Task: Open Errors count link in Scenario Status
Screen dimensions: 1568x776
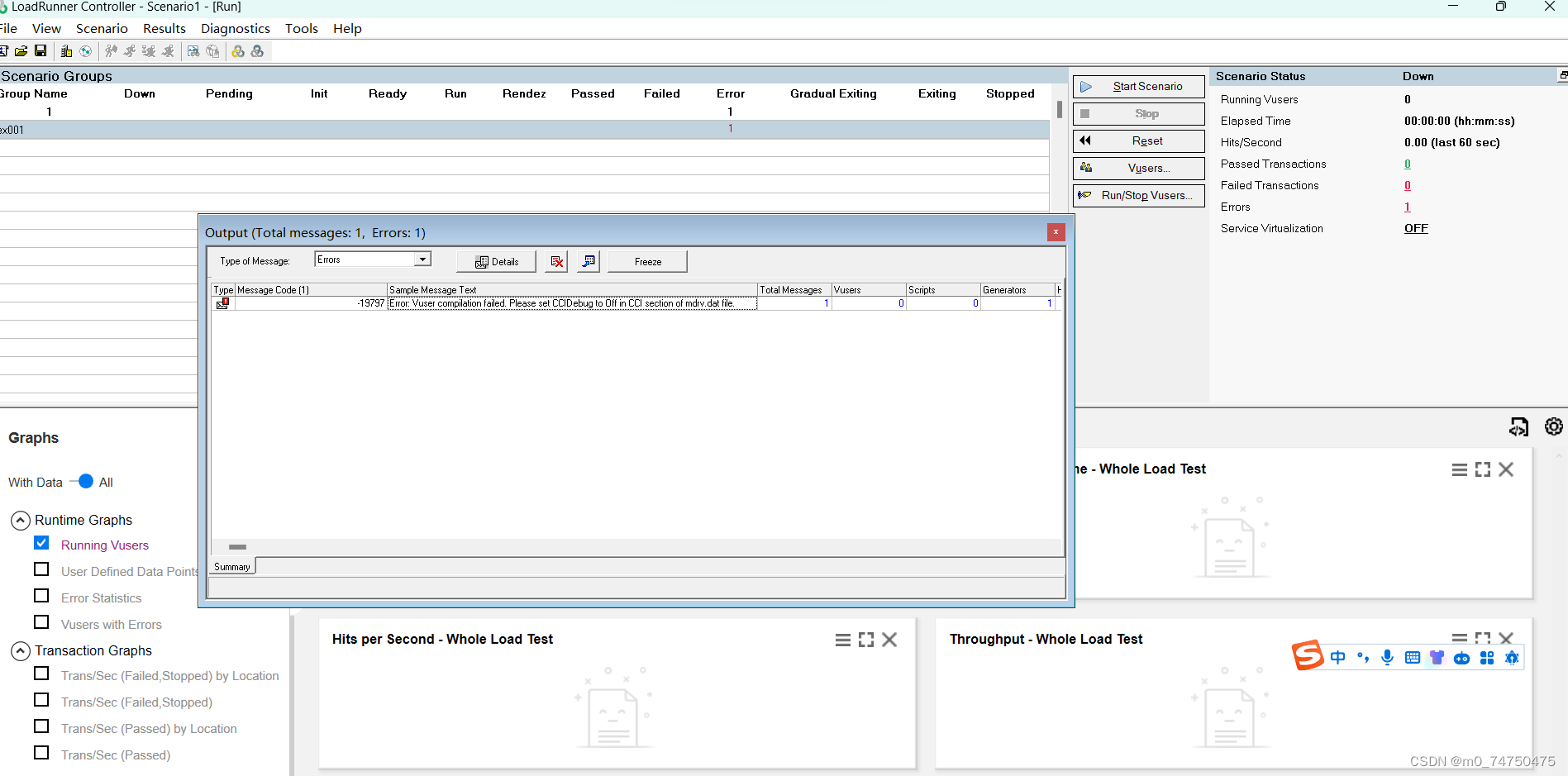Action: click(x=1408, y=207)
